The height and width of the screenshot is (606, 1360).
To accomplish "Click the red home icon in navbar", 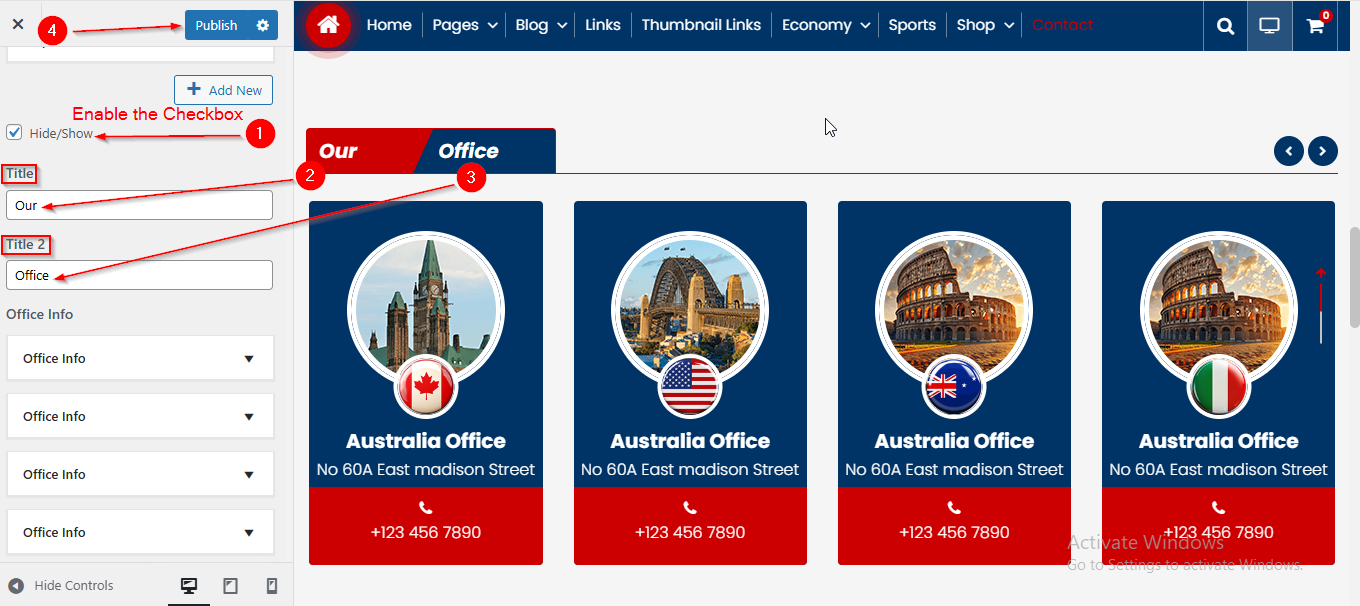I will click(x=328, y=26).
